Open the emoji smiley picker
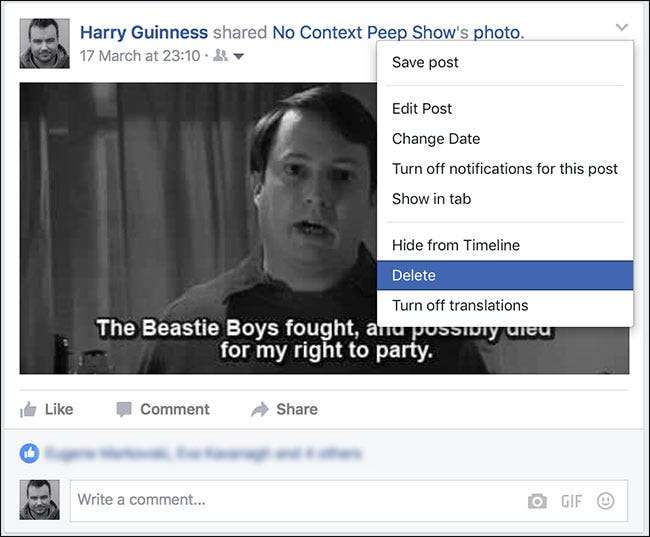Viewport: 650px width, 537px height. coord(605,501)
